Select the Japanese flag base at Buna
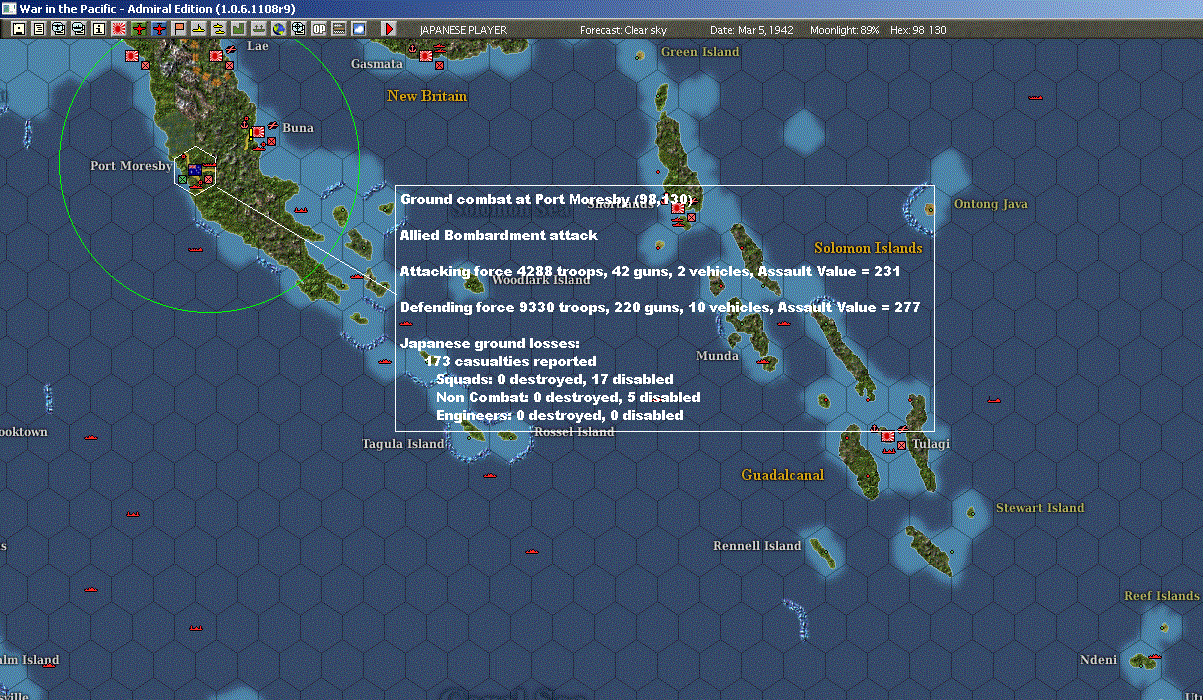Image resolution: width=1203 pixels, height=700 pixels. (258, 131)
